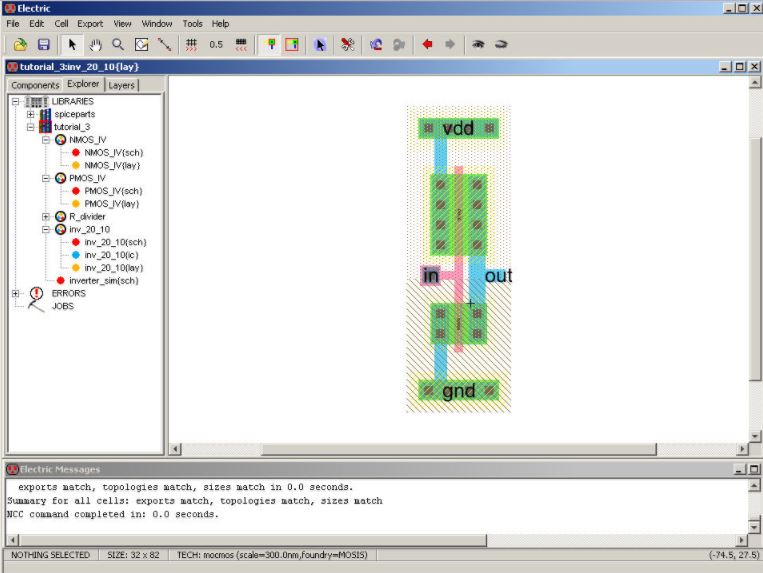Toggle the select objects mode button
This screenshot has height=573, width=763.
268,44
